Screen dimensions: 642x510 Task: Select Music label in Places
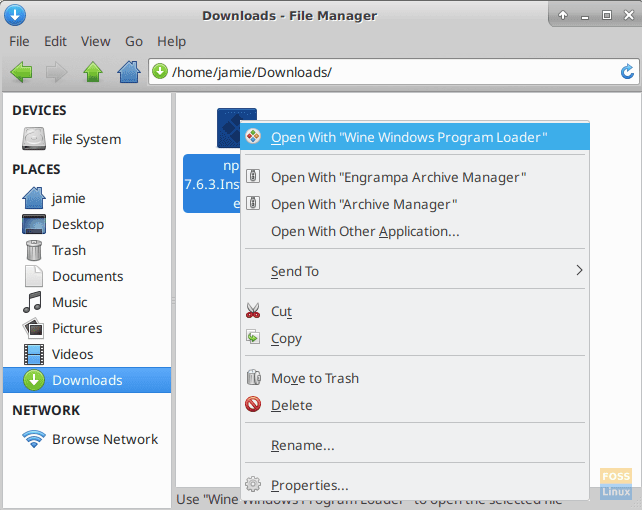(70, 302)
